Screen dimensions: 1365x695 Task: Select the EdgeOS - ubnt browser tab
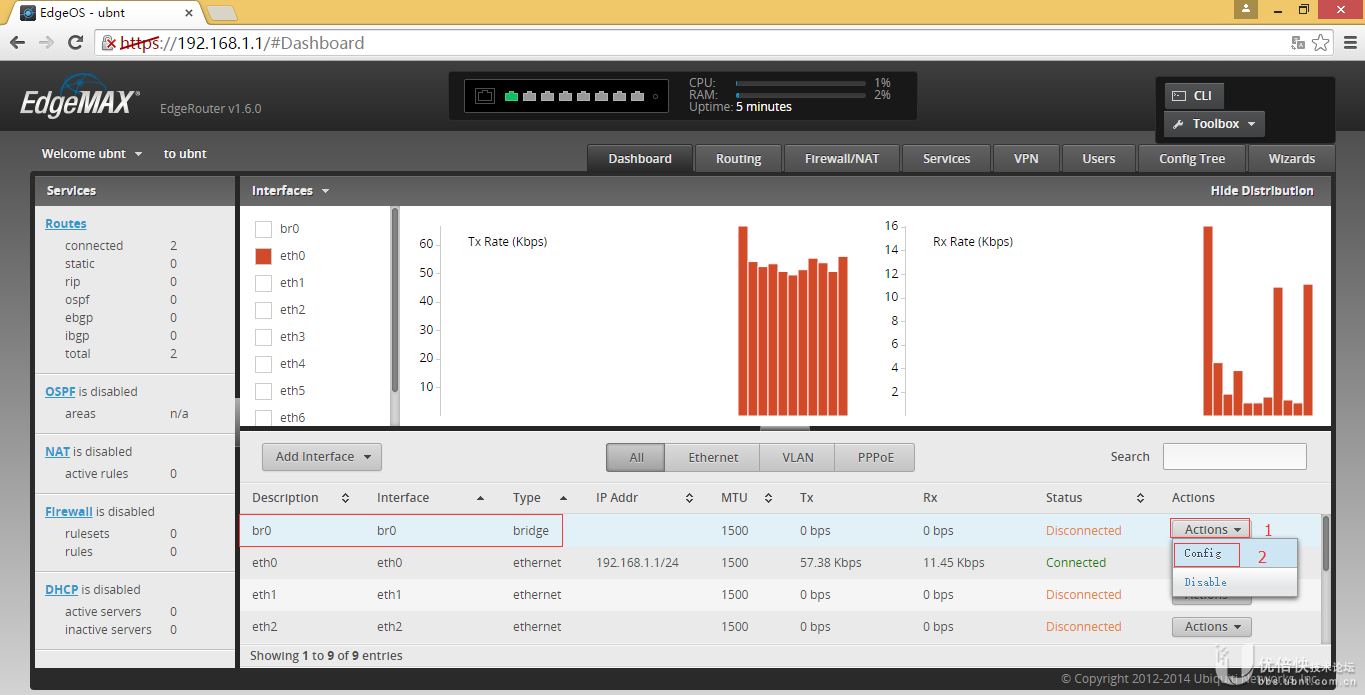pyautogui.click(x=106, y=13)
